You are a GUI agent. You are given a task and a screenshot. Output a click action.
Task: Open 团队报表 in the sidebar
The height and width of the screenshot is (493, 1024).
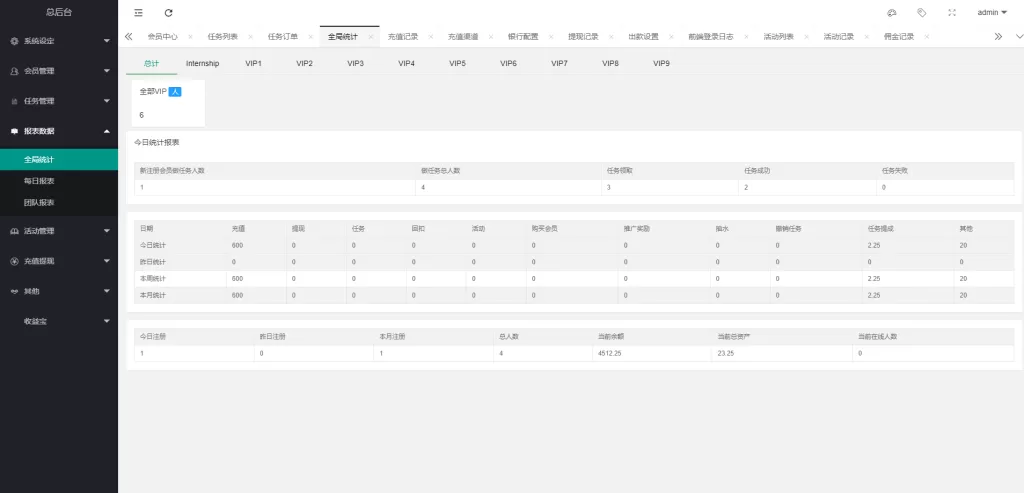tap(59, 202)
